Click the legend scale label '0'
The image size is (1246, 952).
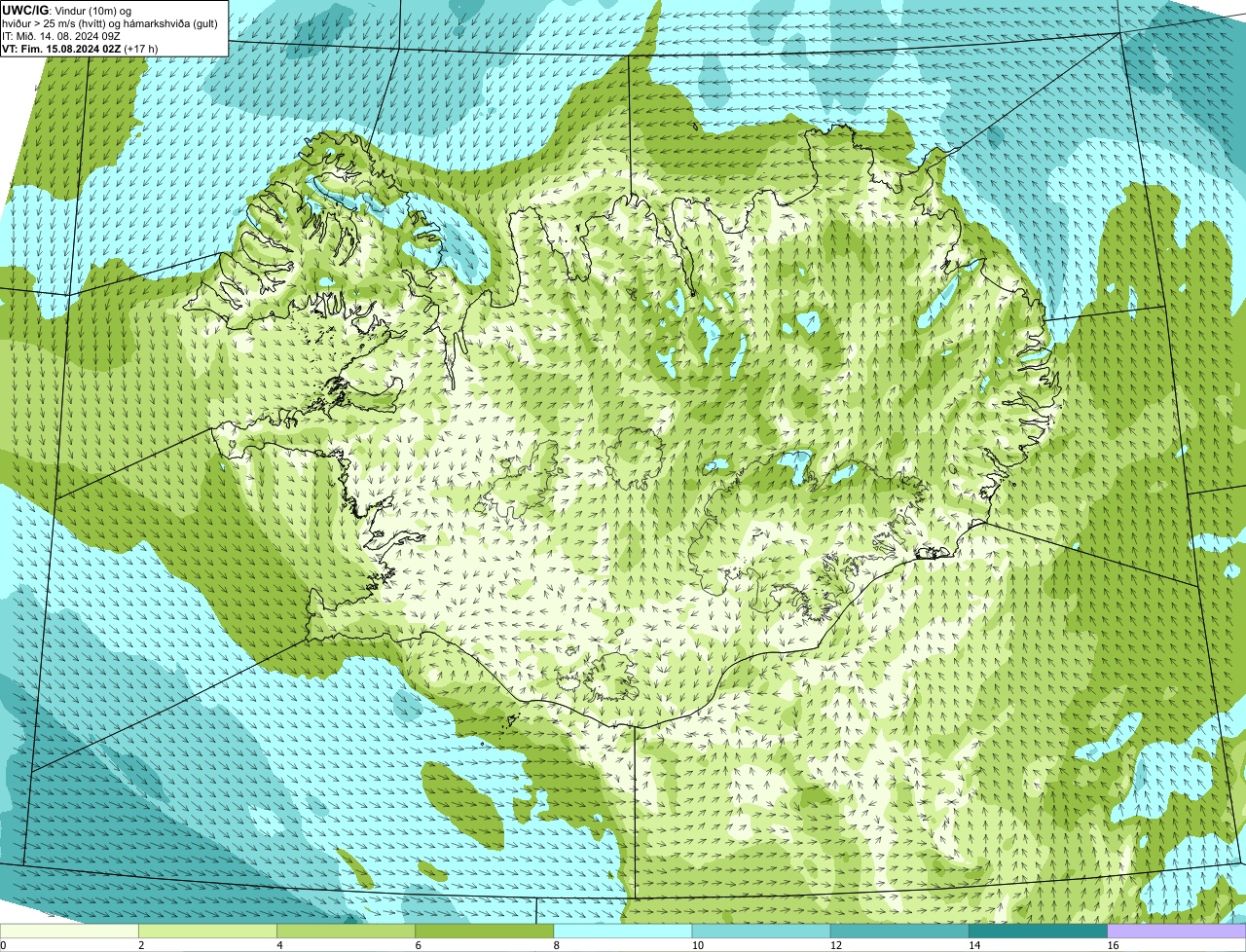tap(3, 945)
